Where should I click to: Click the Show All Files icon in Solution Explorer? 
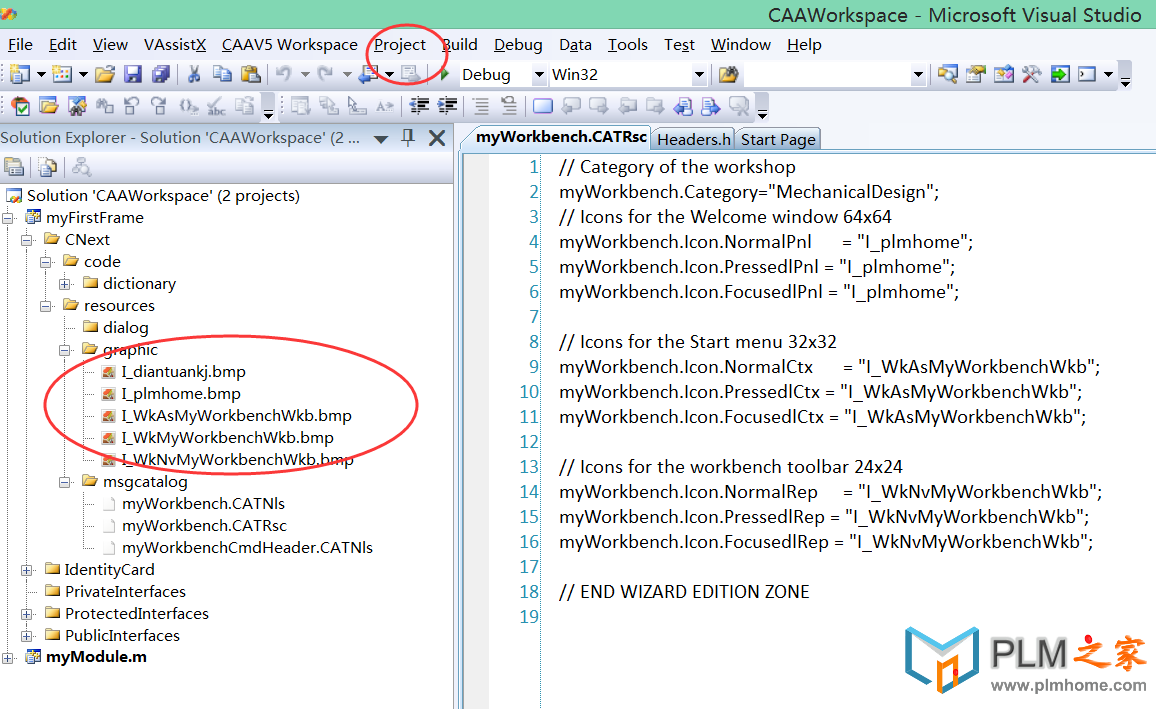(x=48, y=168)
